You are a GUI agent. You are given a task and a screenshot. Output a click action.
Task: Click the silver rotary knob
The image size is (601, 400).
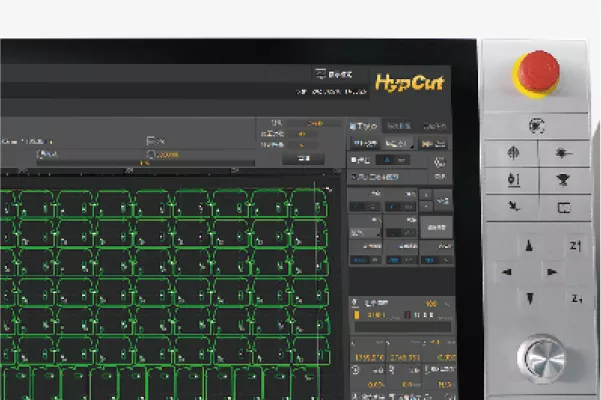tap(541, 359)
